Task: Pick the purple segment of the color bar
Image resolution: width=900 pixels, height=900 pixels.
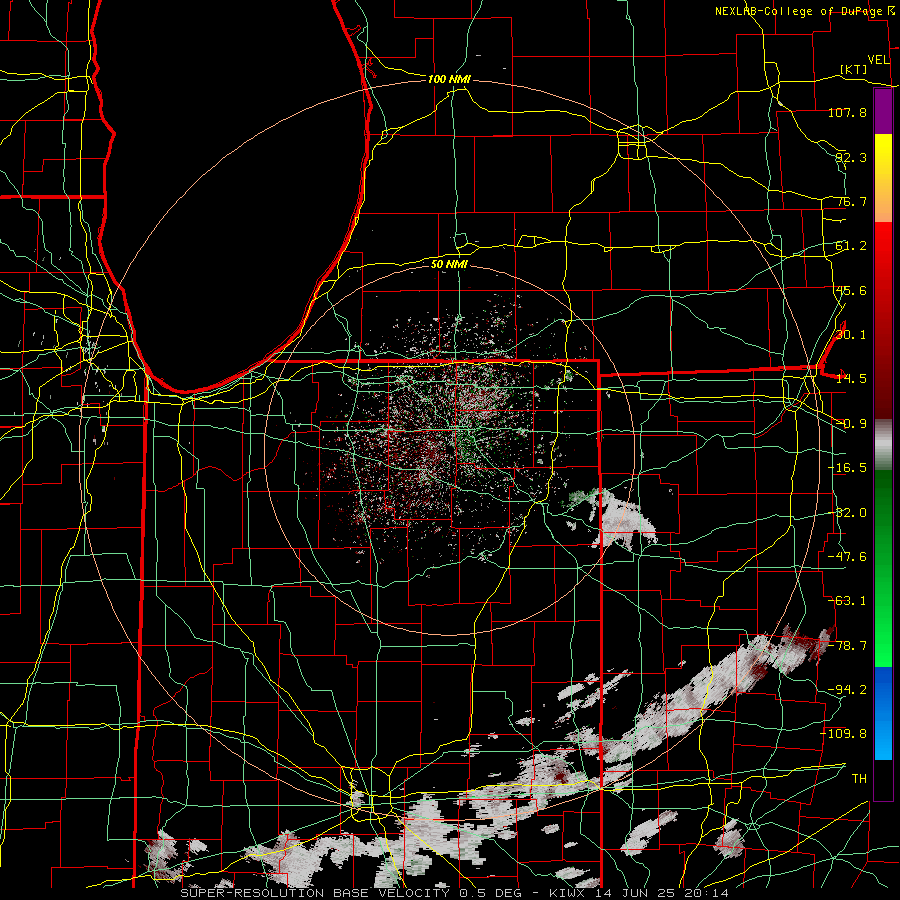Action: pyautogui.click(x=883, y=112)
